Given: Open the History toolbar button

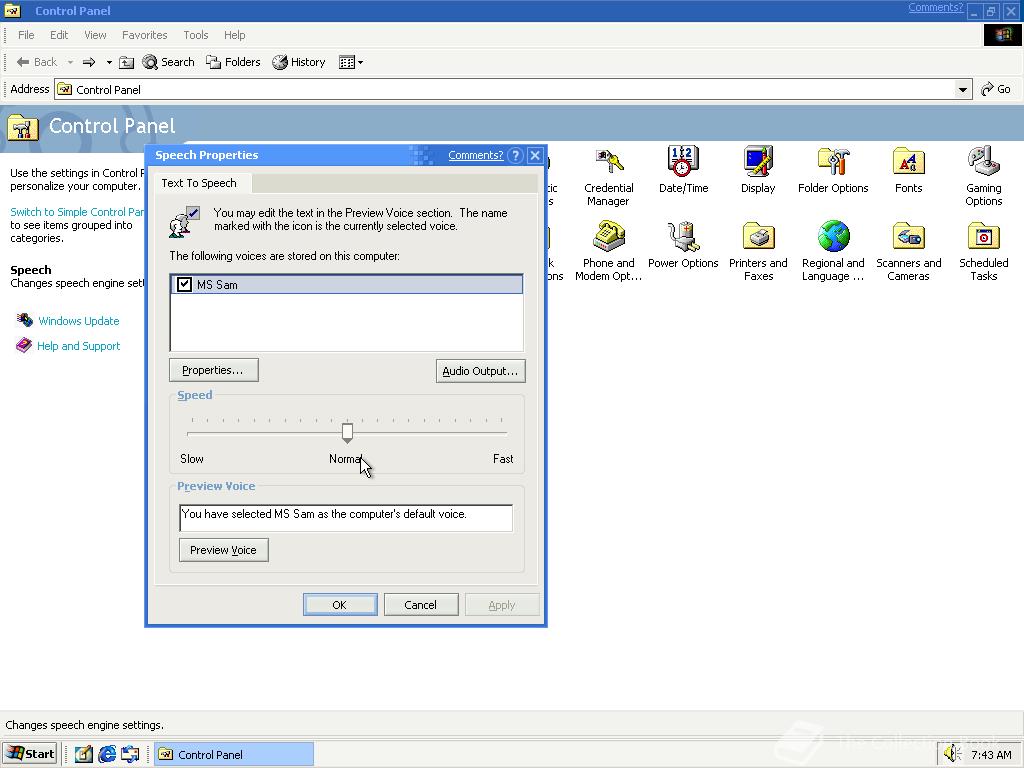Looking at the screenshot, I should (x=299, y=62).
